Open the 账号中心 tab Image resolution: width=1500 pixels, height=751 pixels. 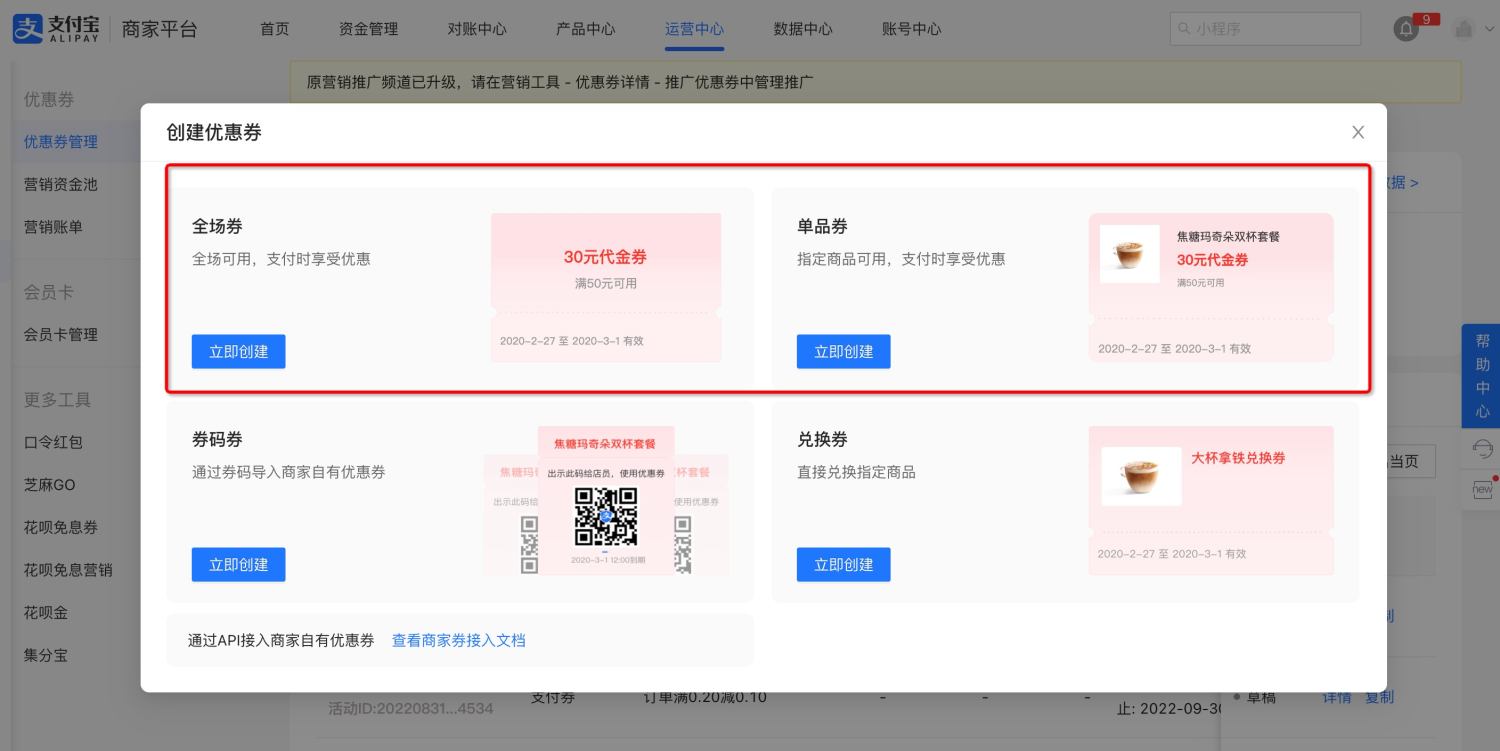tap(912, 29)
